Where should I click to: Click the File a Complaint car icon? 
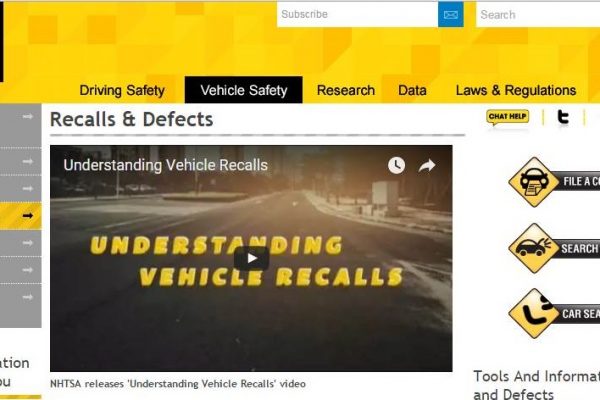(534, 182)
